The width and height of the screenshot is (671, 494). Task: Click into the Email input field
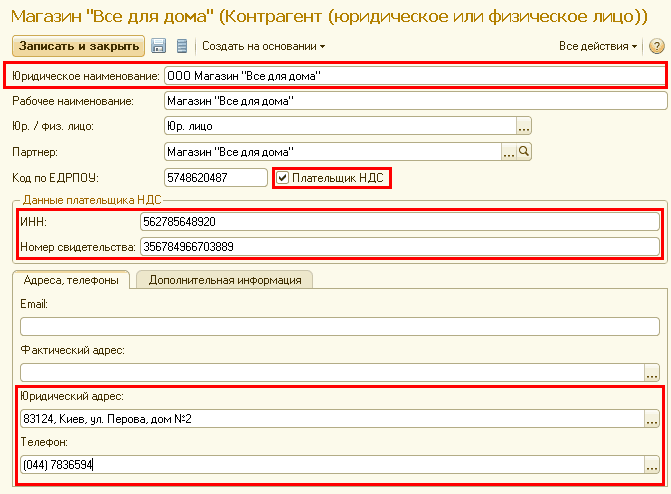(x=339, y=325)
